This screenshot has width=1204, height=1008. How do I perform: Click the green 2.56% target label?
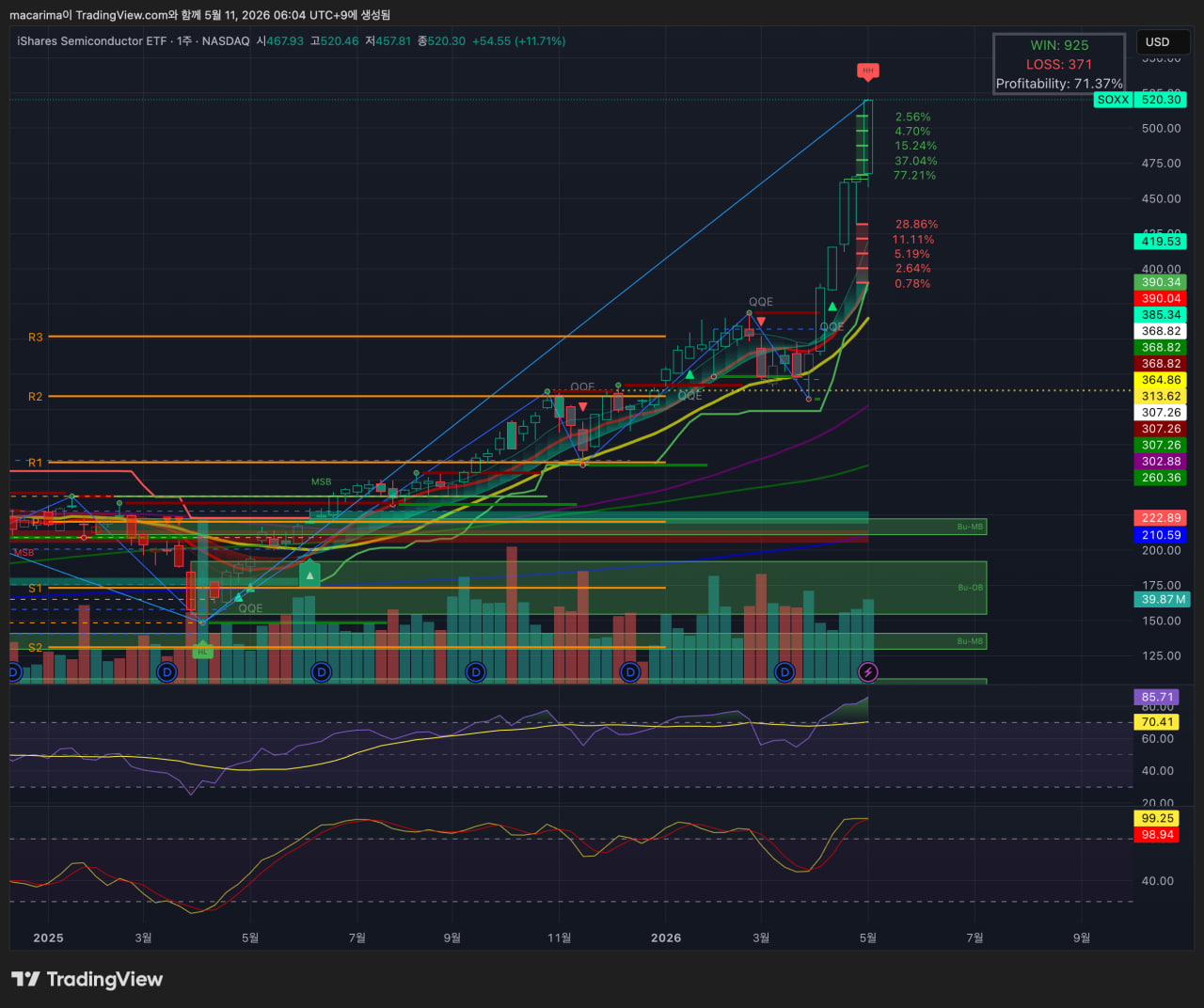pos(913,118)
